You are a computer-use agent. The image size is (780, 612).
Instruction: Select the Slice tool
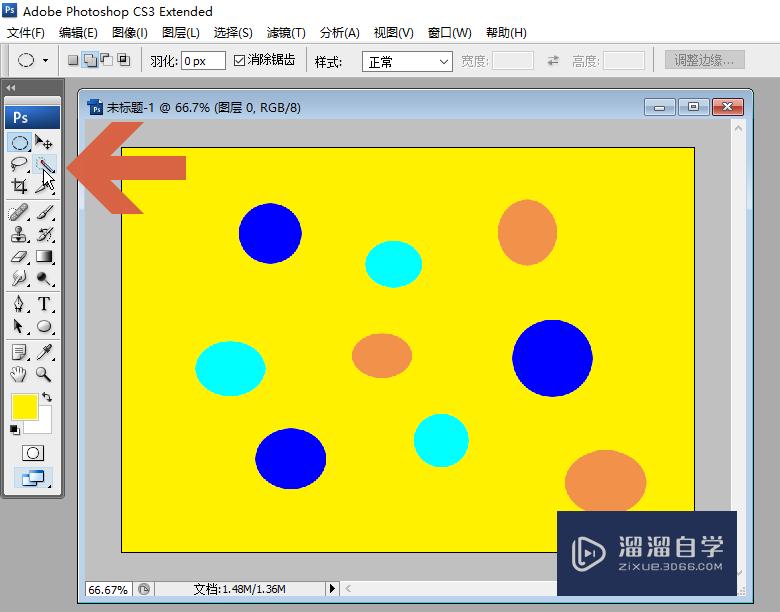[44, 187]
